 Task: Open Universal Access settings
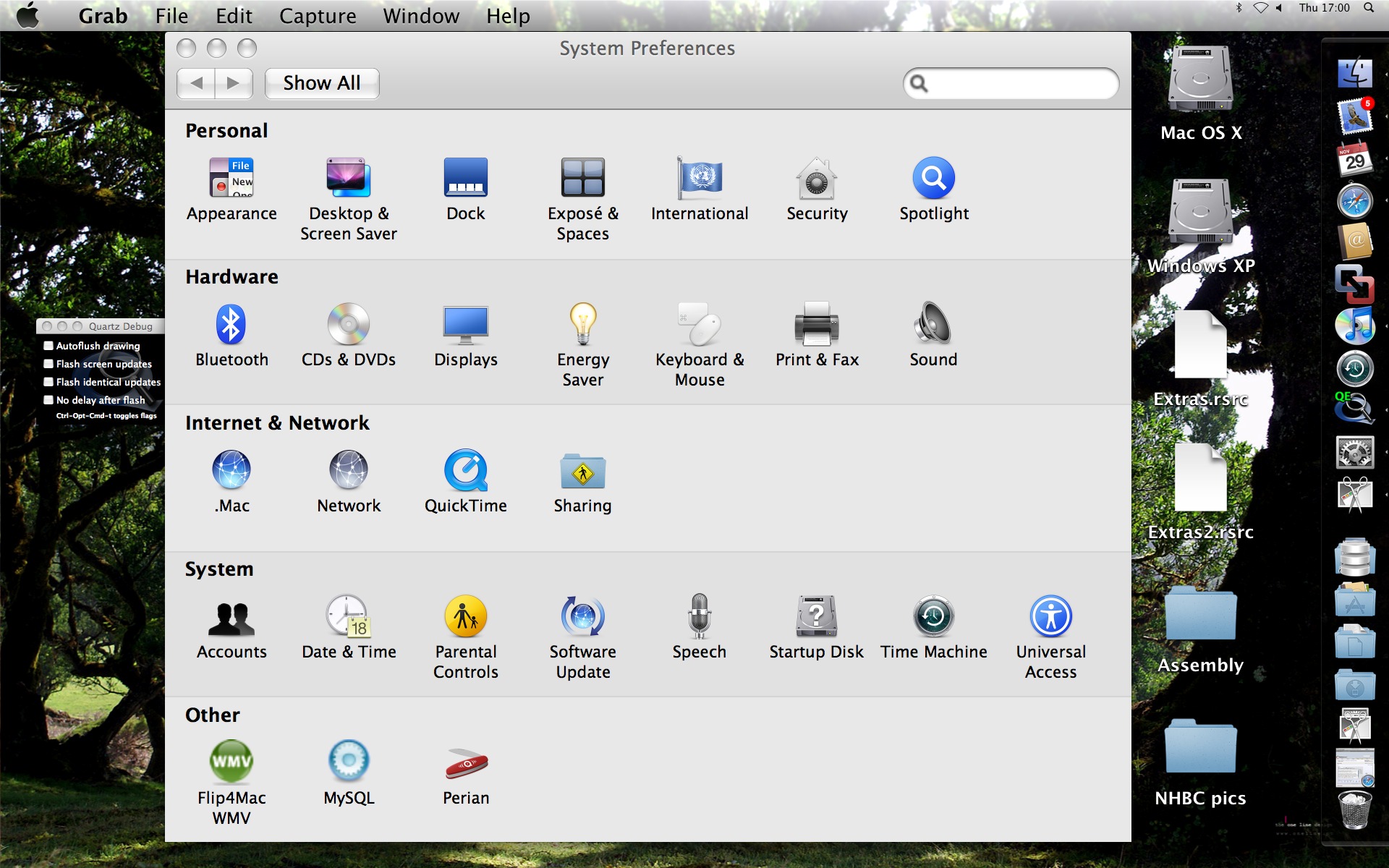tap(1050, 617)
